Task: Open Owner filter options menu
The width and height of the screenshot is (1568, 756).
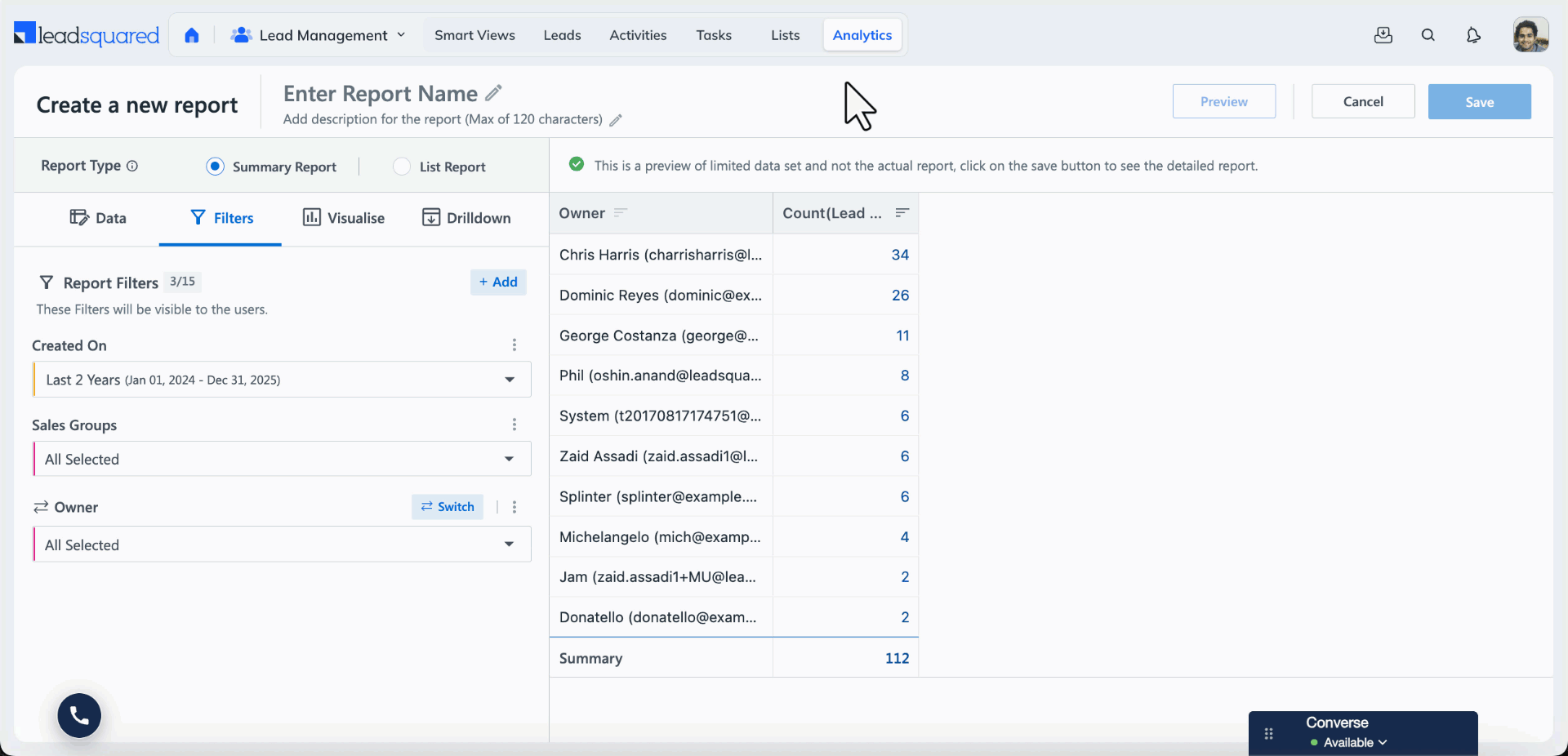Action: [x=514, y=507]
